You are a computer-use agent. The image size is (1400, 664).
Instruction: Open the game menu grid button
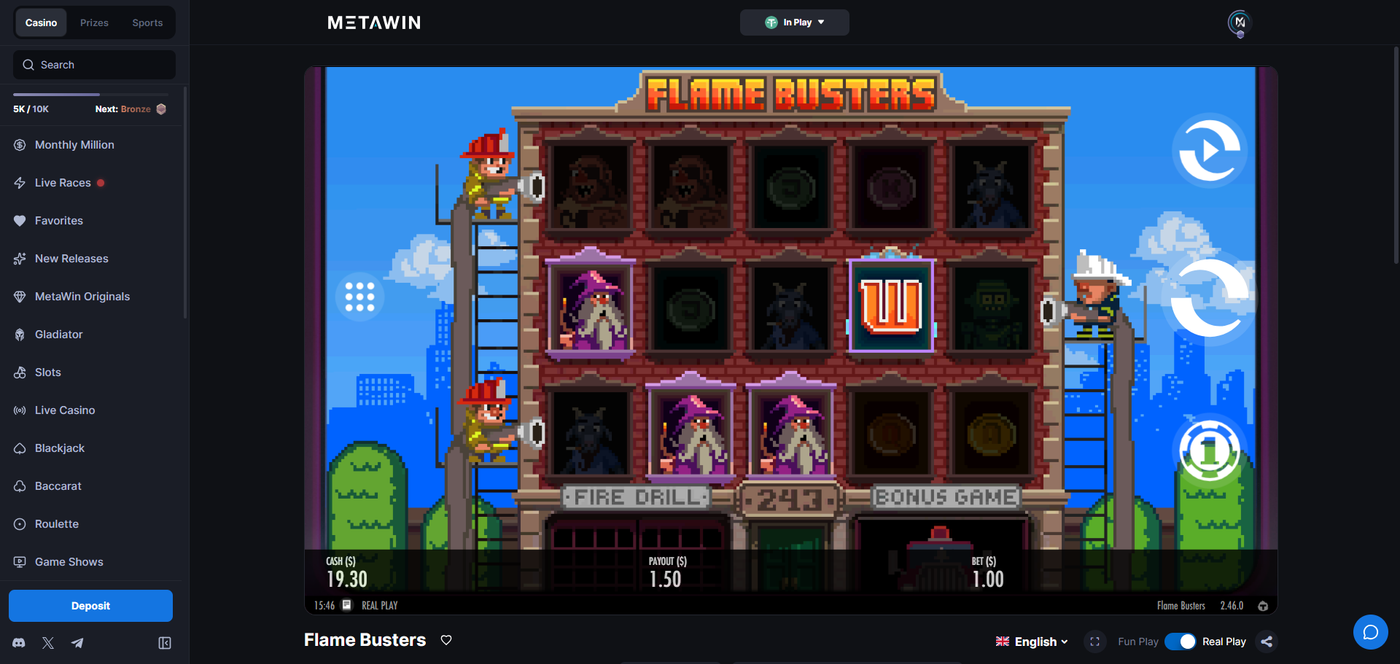point(359,296)
